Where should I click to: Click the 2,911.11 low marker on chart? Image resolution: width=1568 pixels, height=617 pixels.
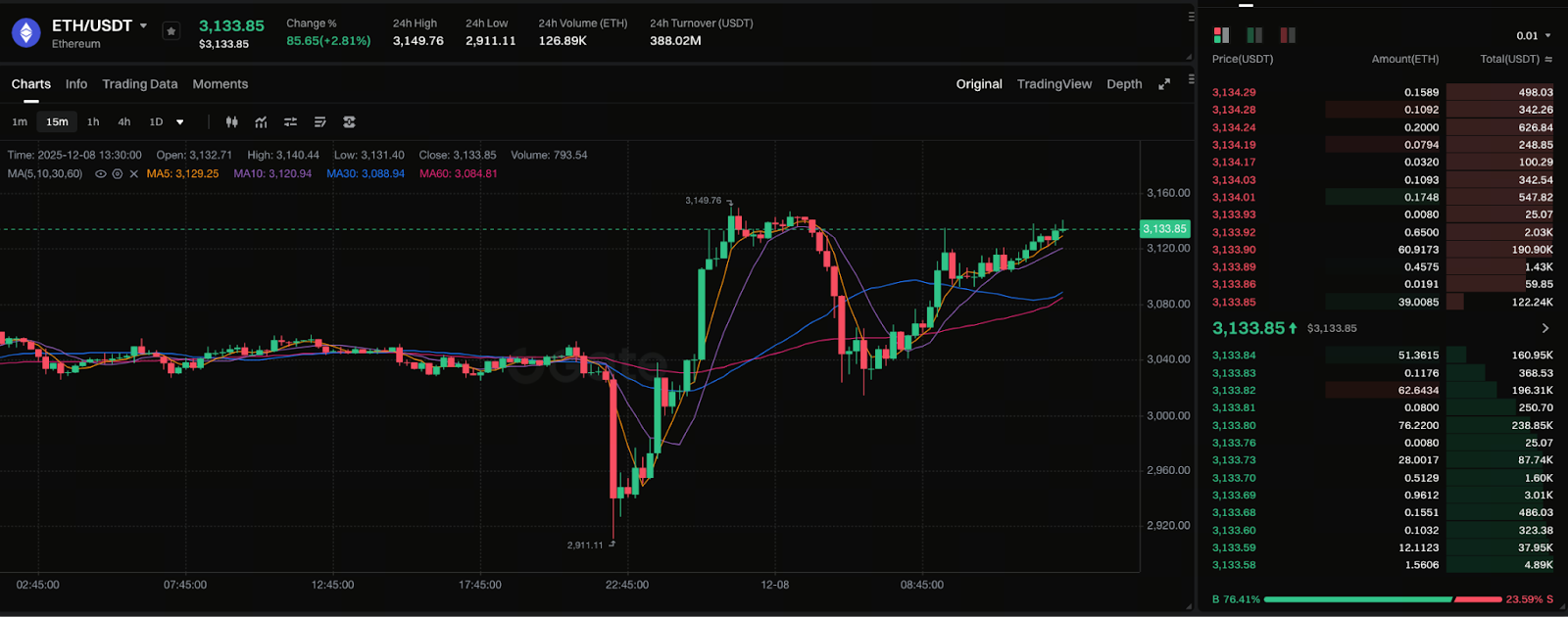585,546
